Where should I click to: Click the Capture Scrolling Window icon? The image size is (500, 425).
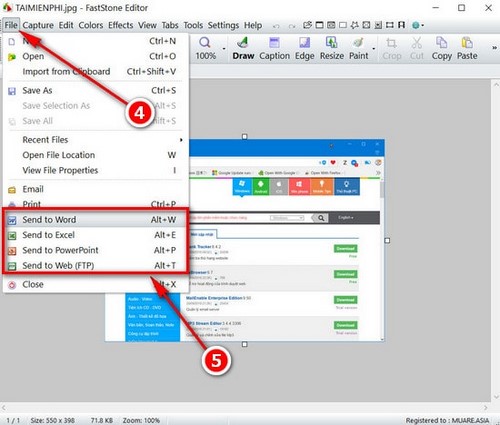[x=378, y=25]
